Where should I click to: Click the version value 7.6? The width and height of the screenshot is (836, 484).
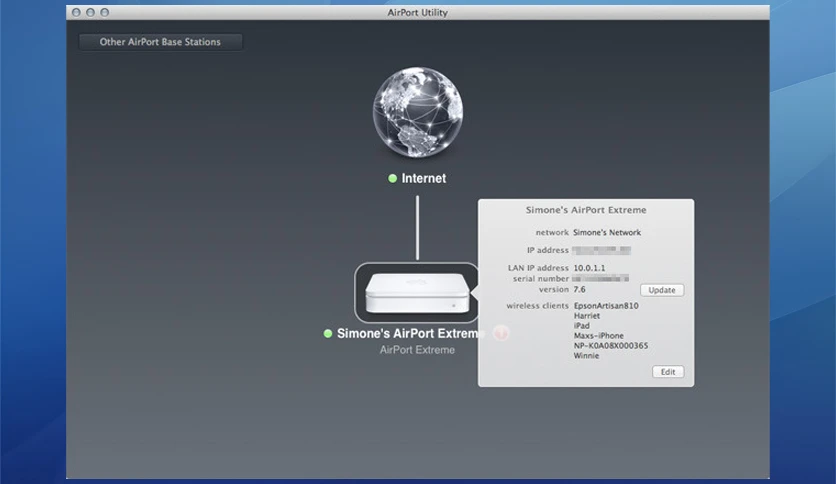coord(579,289)
